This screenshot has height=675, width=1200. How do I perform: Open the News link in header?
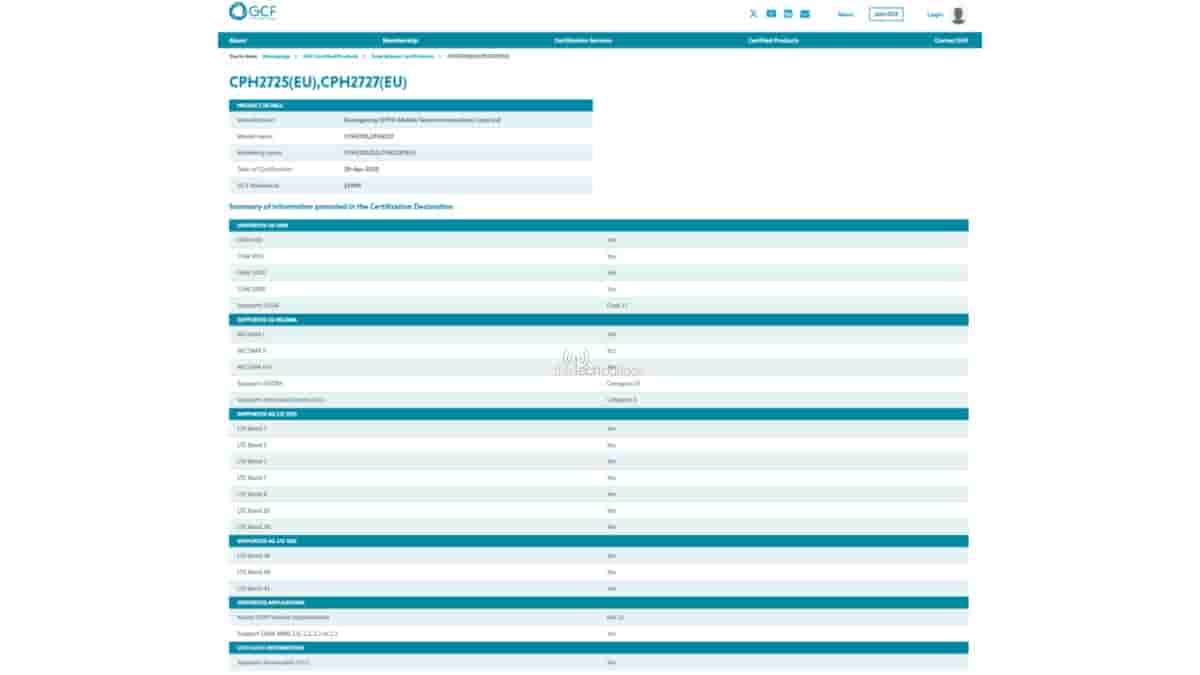tap(845, 15)
